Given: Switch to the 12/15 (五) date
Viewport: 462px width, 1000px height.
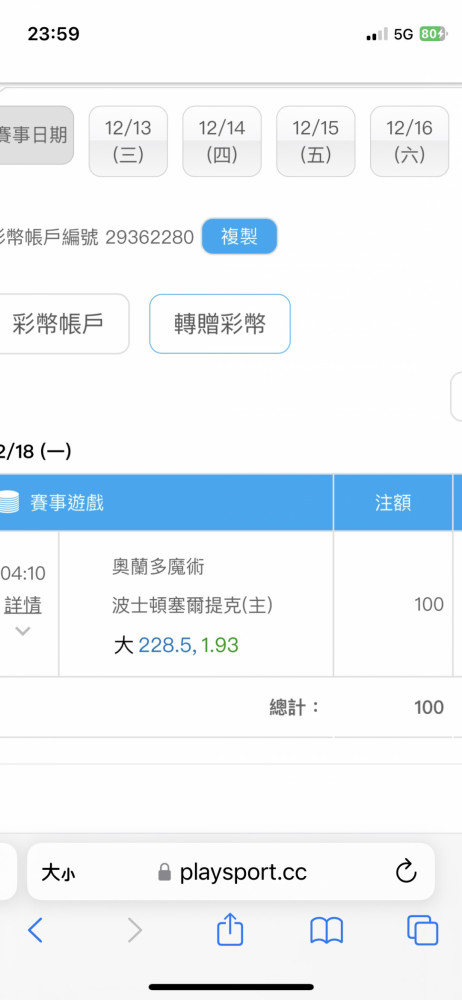Looking at the screenshot, I should tap(316, 141).
